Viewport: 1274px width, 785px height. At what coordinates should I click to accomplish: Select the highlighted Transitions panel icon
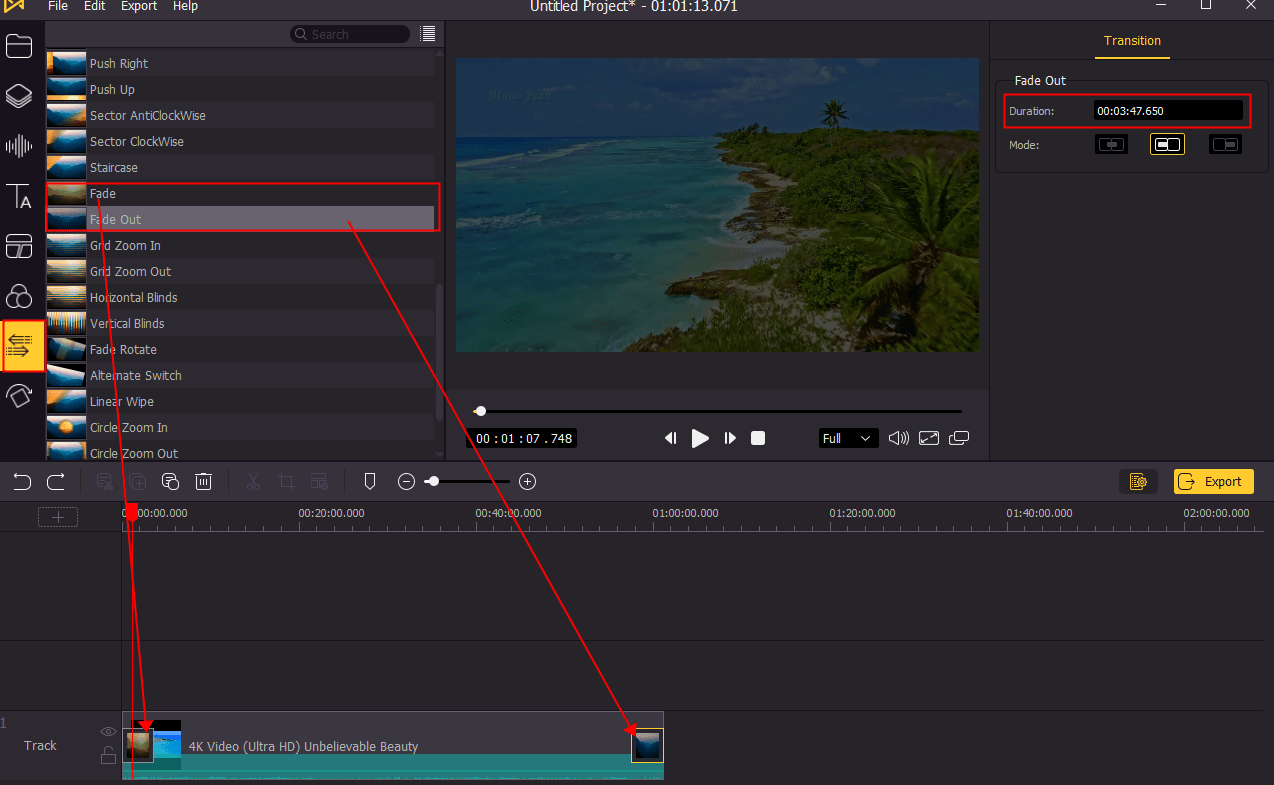coord(20,346)
